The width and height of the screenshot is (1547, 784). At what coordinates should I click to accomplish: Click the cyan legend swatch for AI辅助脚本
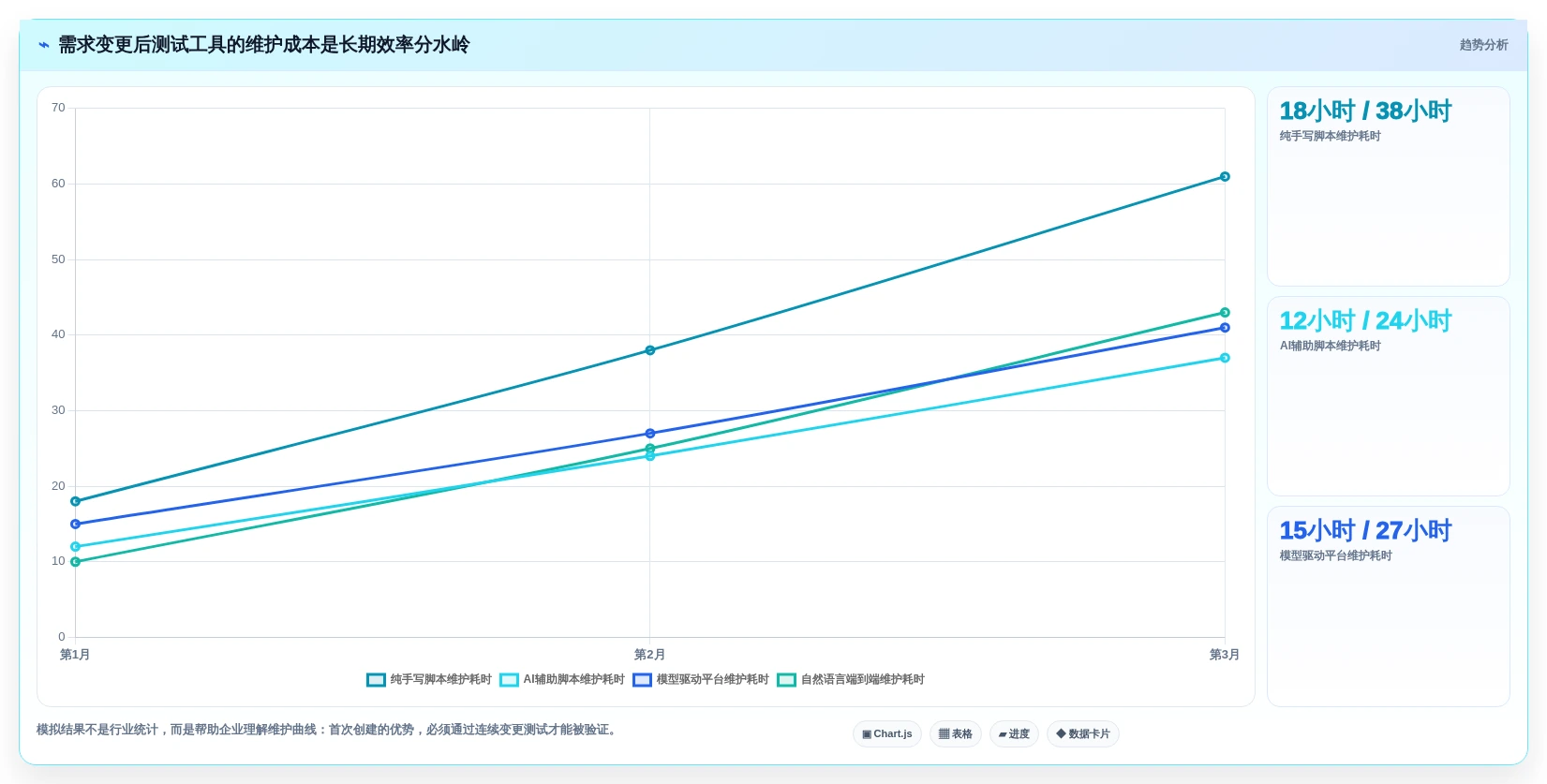pyautogui.click(x=509, y=680)
